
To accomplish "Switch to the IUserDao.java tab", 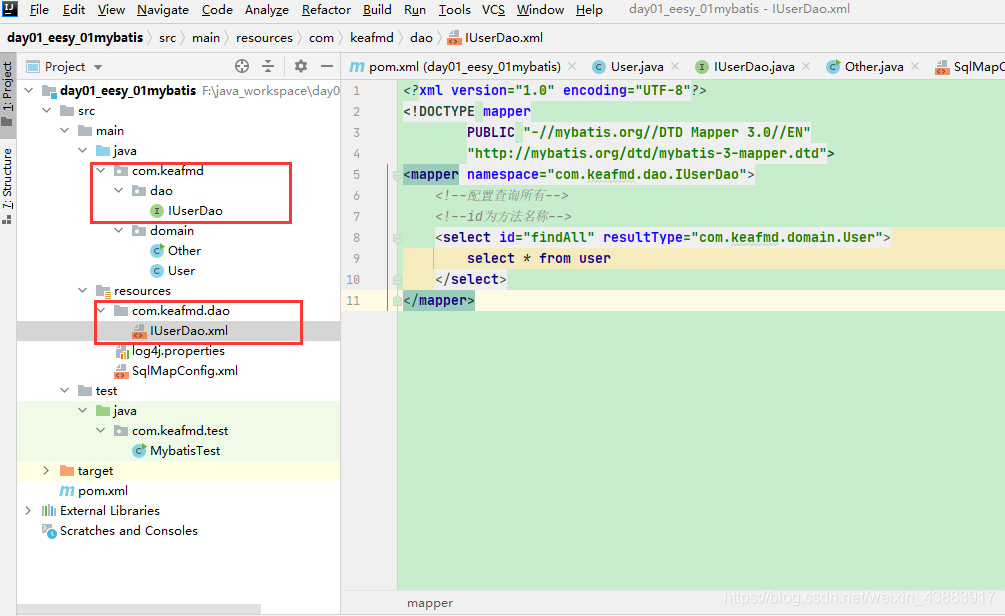I will [754, 67].
